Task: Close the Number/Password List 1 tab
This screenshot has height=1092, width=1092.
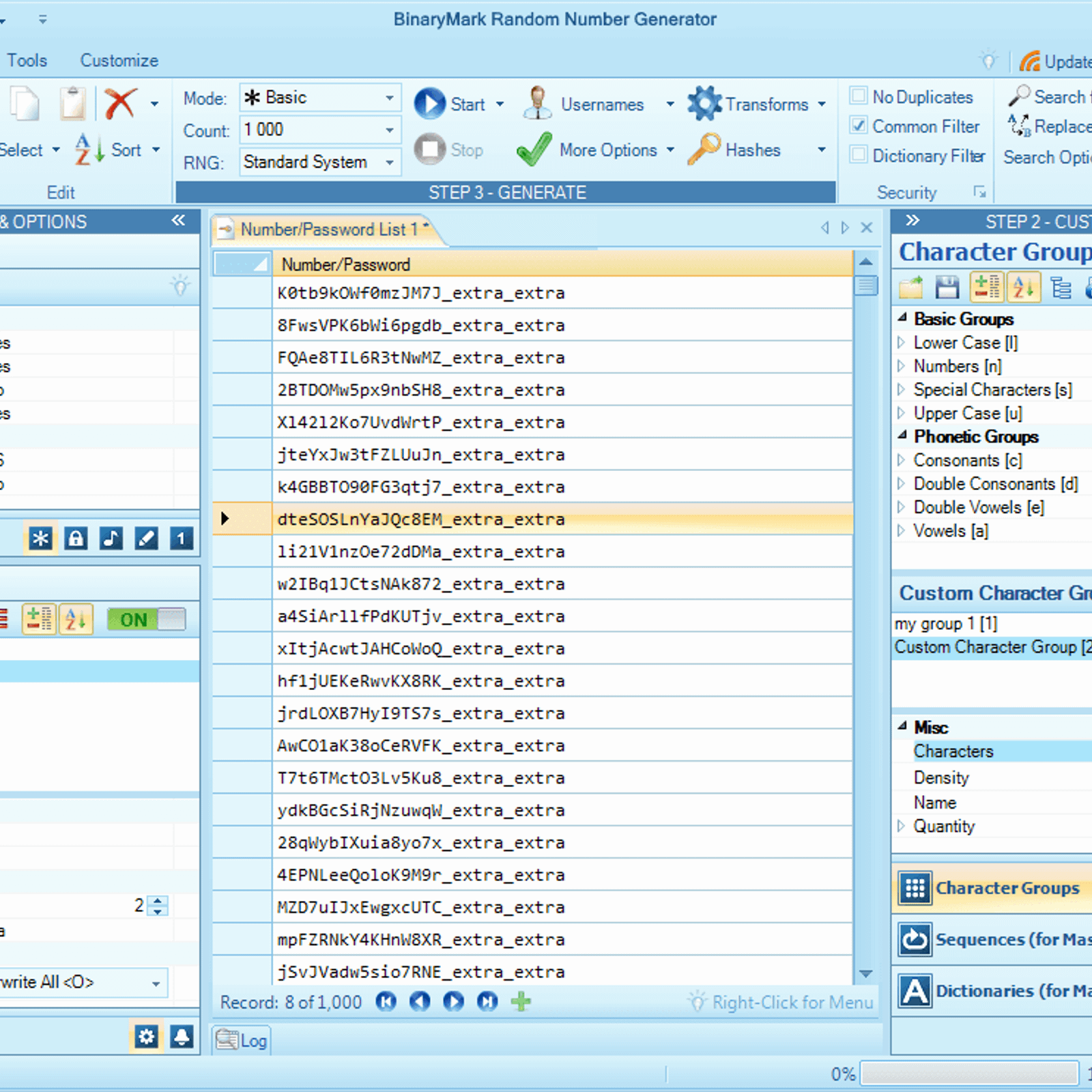Action: [867, 228]
